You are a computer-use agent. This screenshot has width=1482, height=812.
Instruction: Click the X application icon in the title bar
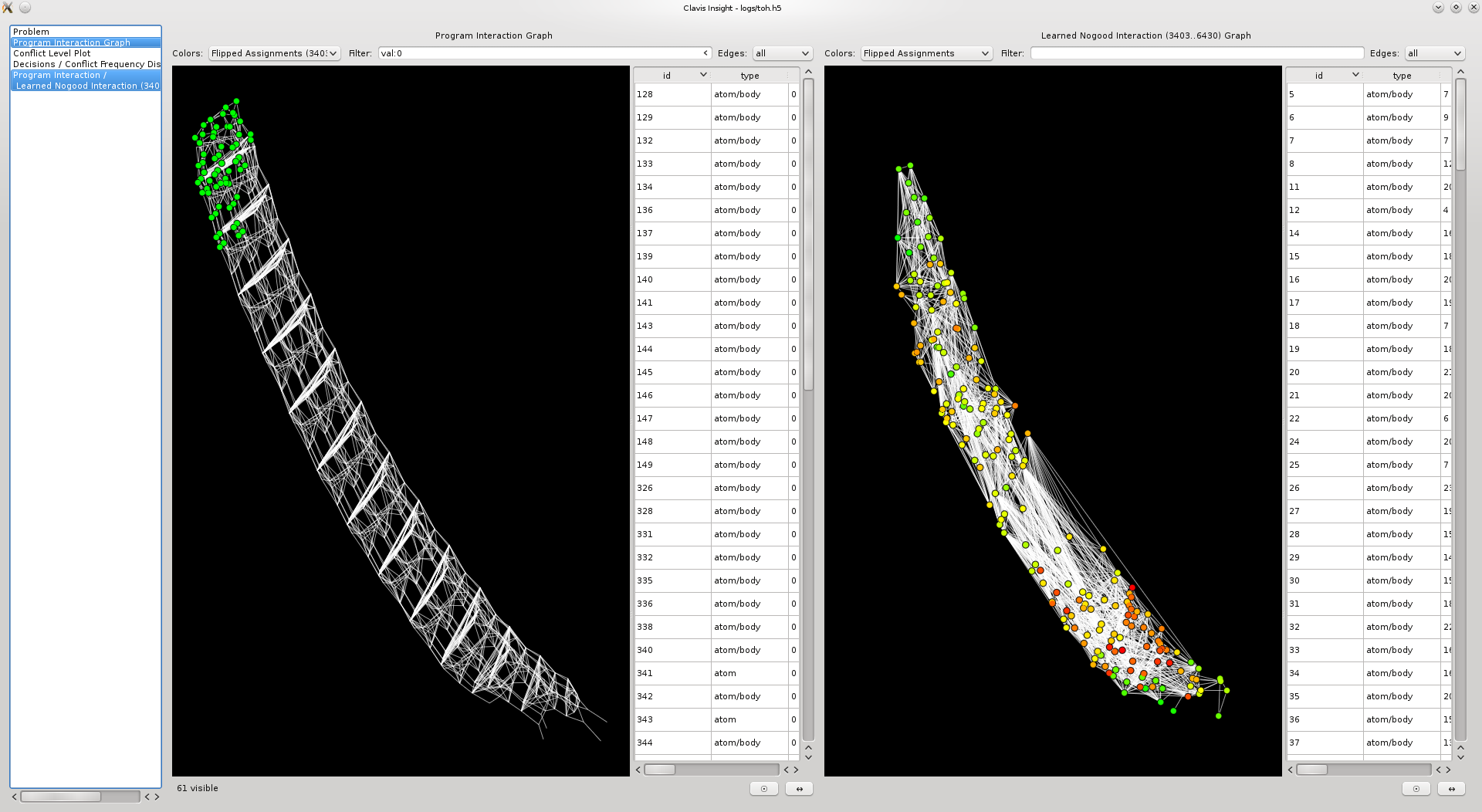[x=8, y=8]
